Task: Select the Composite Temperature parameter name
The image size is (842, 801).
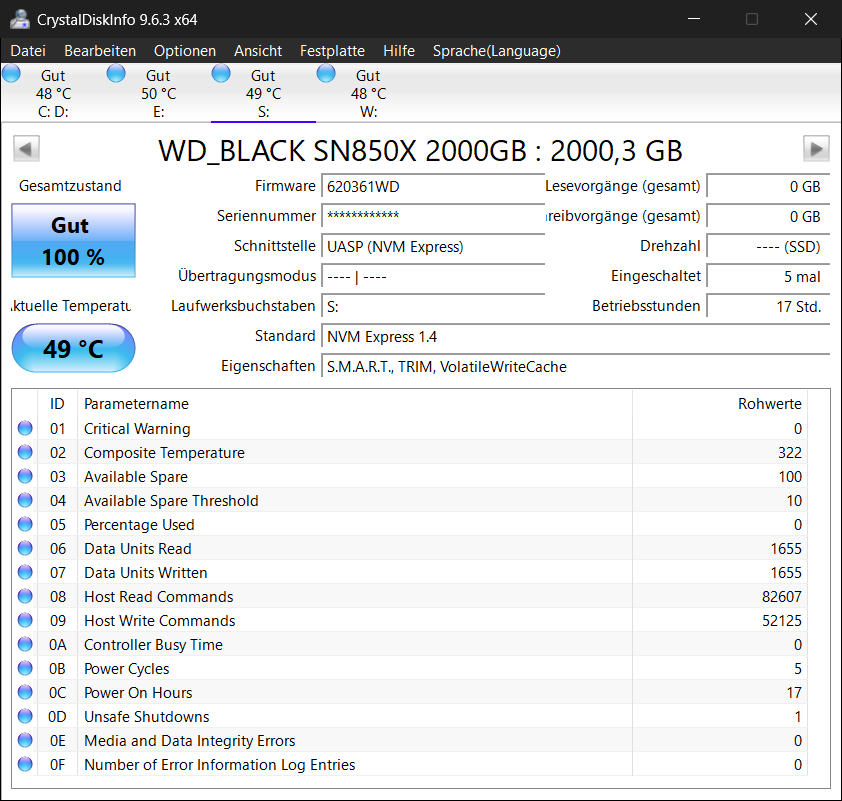Action: coord(164,453)
